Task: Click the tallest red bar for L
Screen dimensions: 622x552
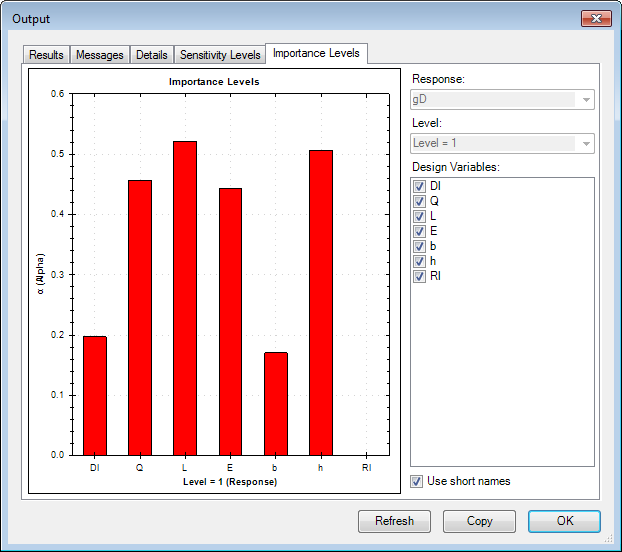Action: 185,298
